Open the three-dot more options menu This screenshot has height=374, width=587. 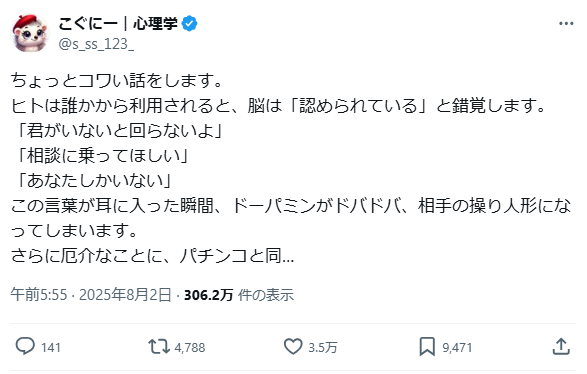566,24
